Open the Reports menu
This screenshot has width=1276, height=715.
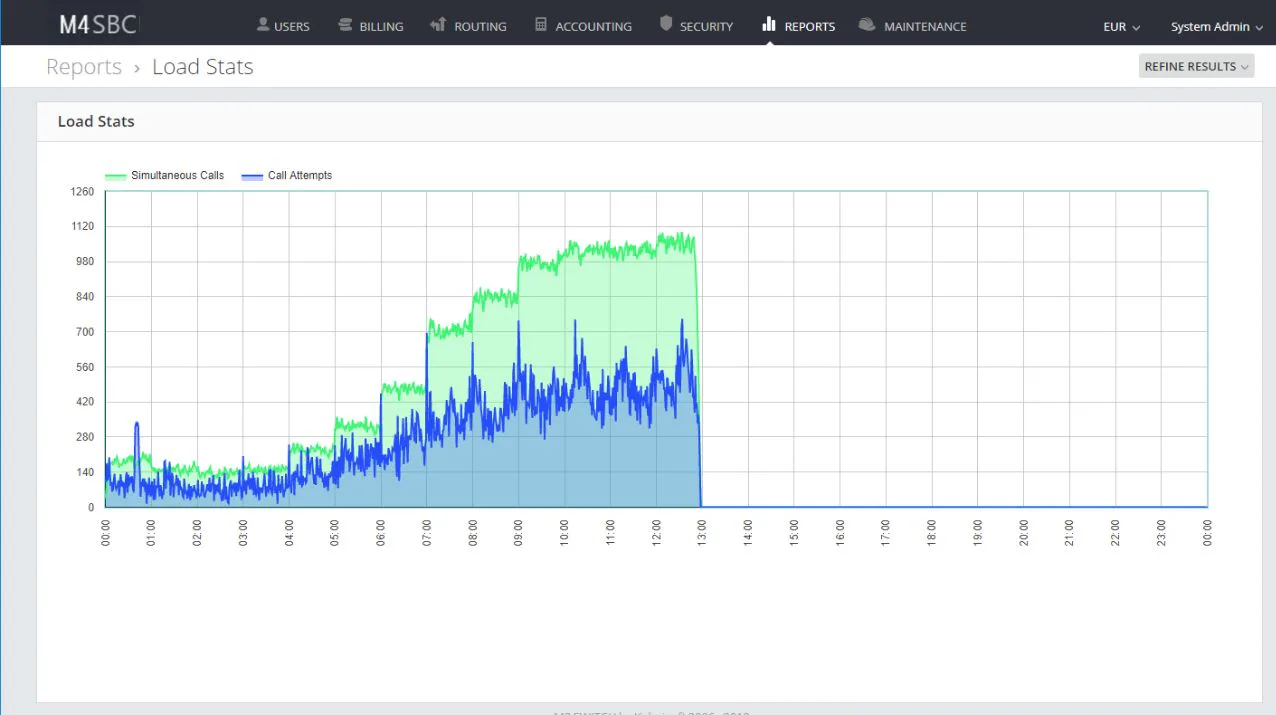click(x=798, y=25)
